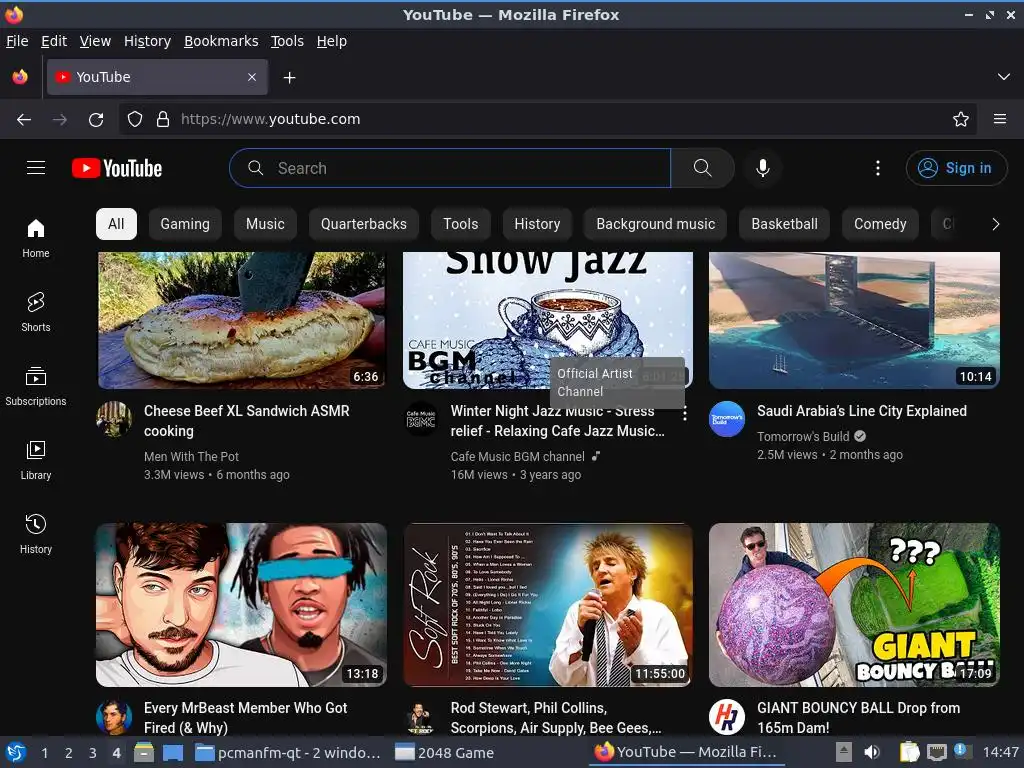Image resolution: width=1024 pixels, height=768 pixels.
Task: Open the Bookmarks menu
Action: coord(221,41)
